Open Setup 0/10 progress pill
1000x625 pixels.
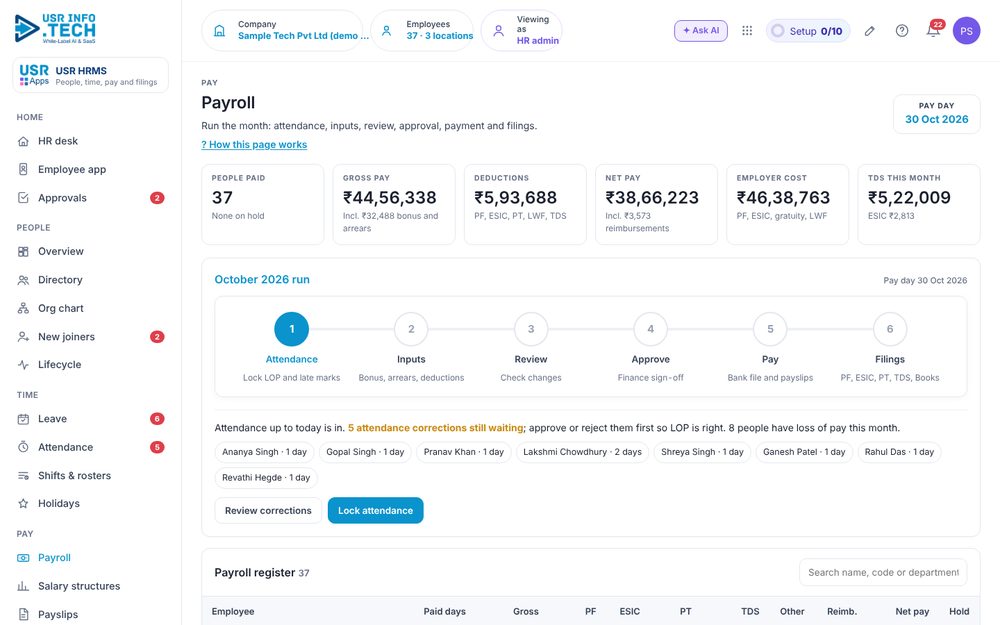[808, 31]
